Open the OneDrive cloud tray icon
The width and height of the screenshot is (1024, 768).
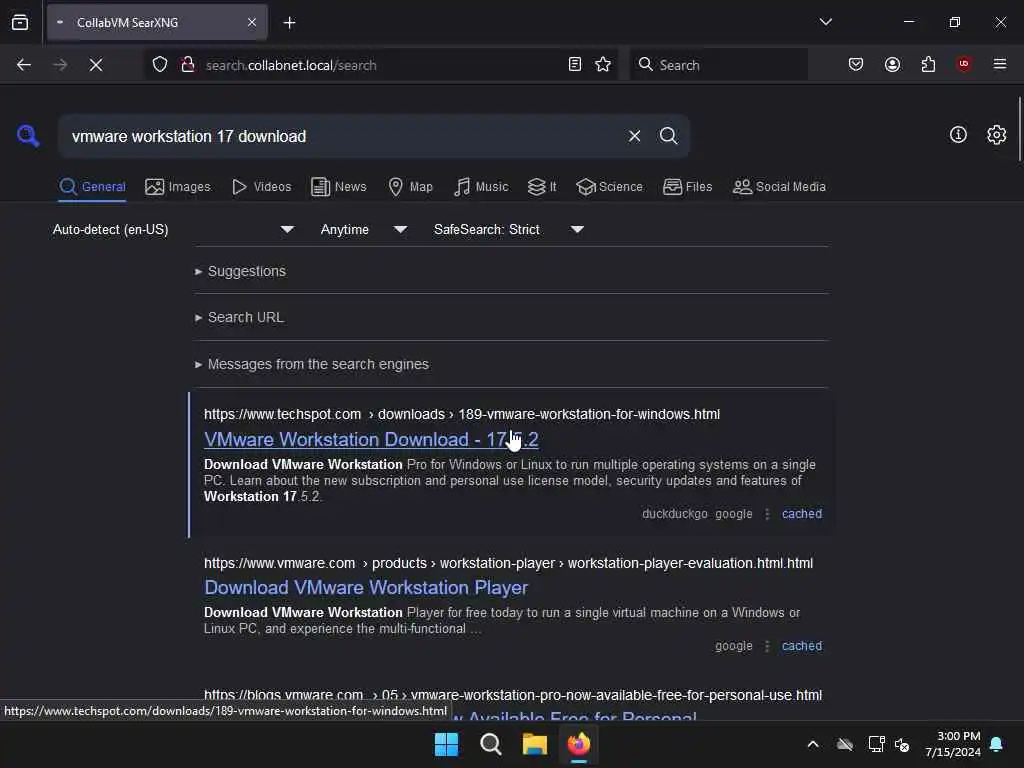click(x=845, y=744)
